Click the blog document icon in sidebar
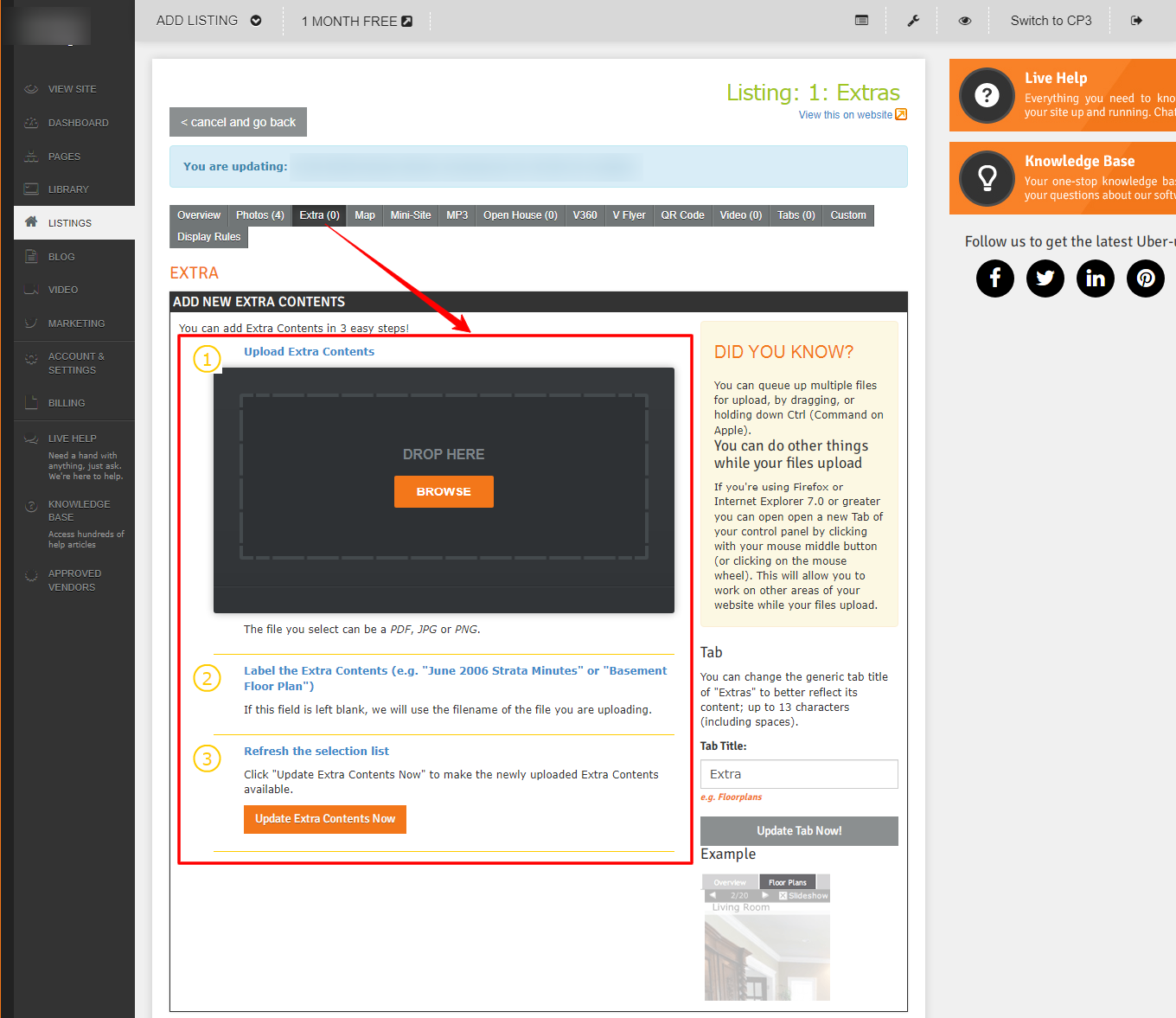1176x1018 pixels. pyautogui.click(x=31, y=256)
